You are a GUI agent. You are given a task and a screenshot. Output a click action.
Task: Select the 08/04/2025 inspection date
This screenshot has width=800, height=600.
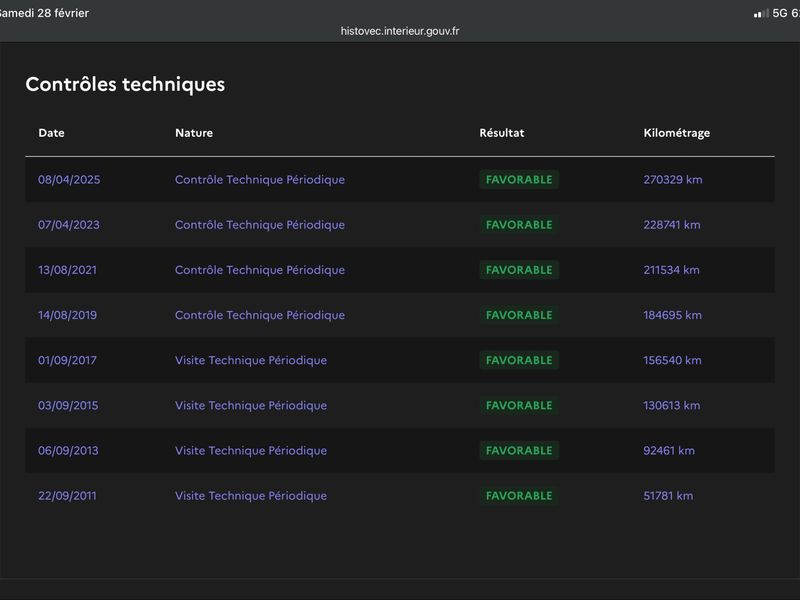point(69,180)
